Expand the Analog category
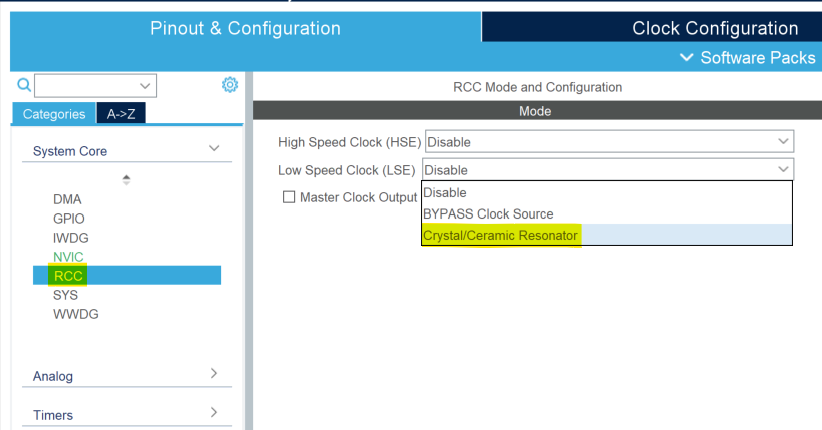 click(x=214, y=373)
